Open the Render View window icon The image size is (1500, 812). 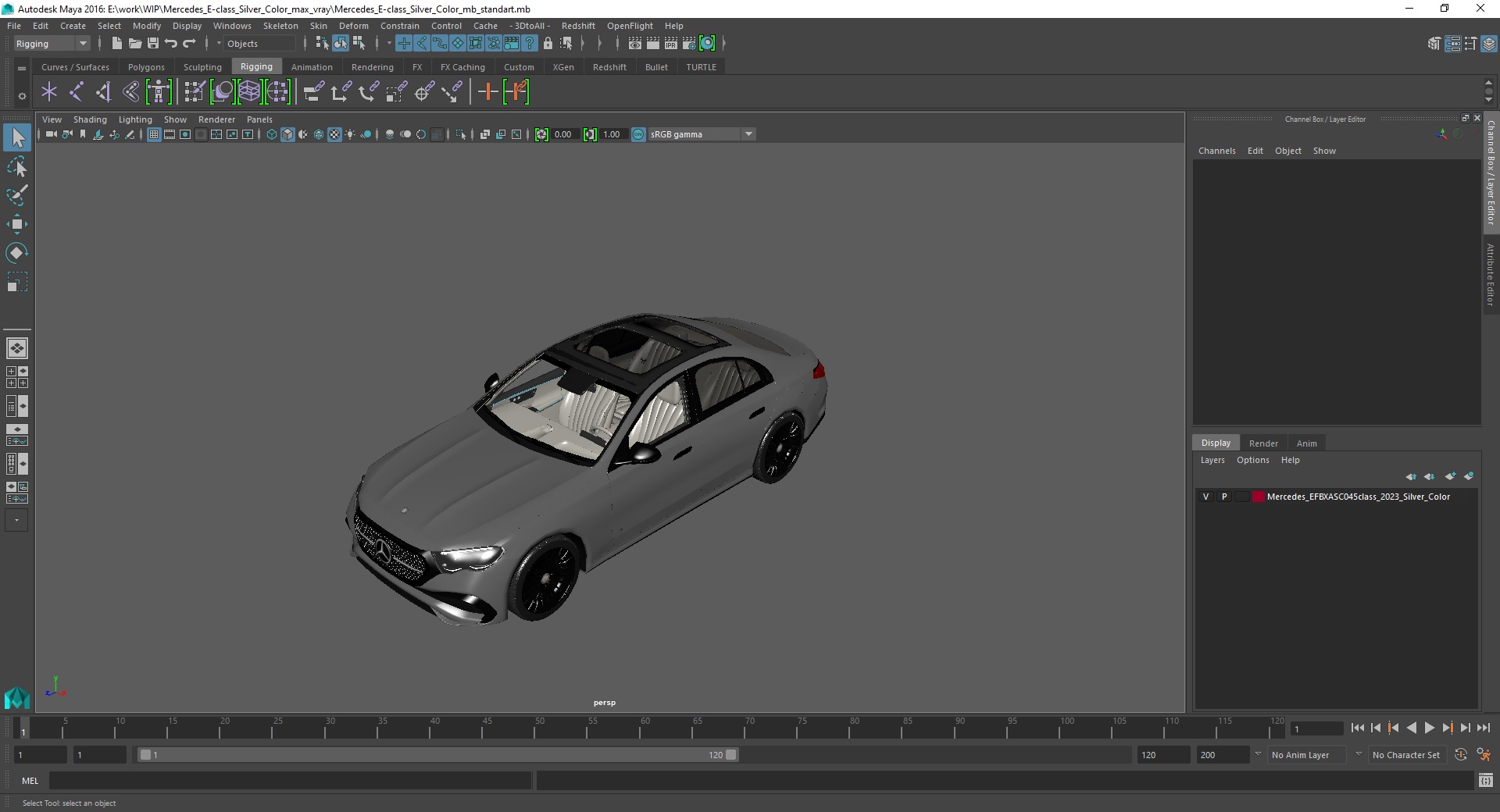tap(635, 44)
